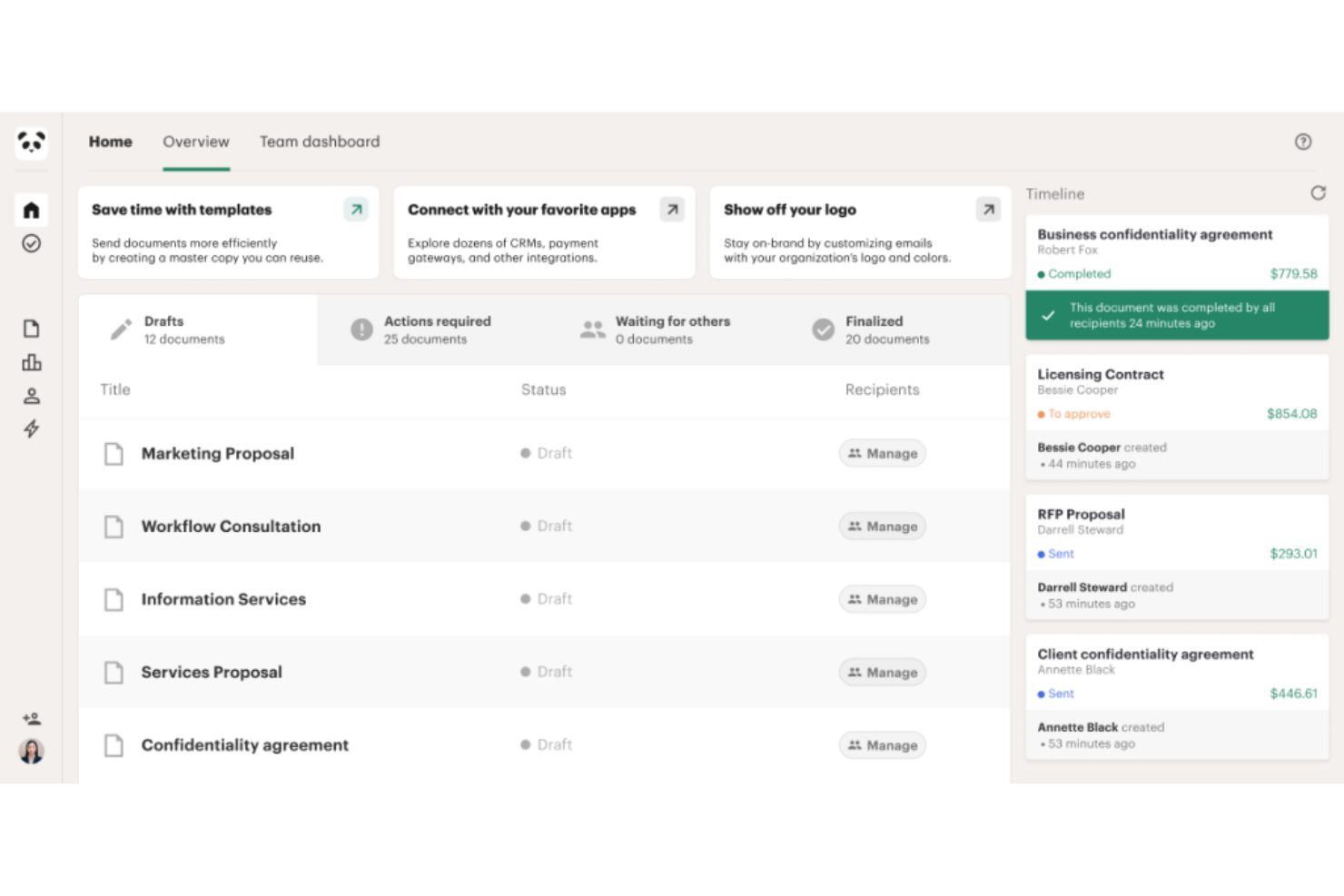Image resolution: width=1344 pixels, height=896 pixels.
Task: Switch to the Team dashboard tab
Action: 320,142
